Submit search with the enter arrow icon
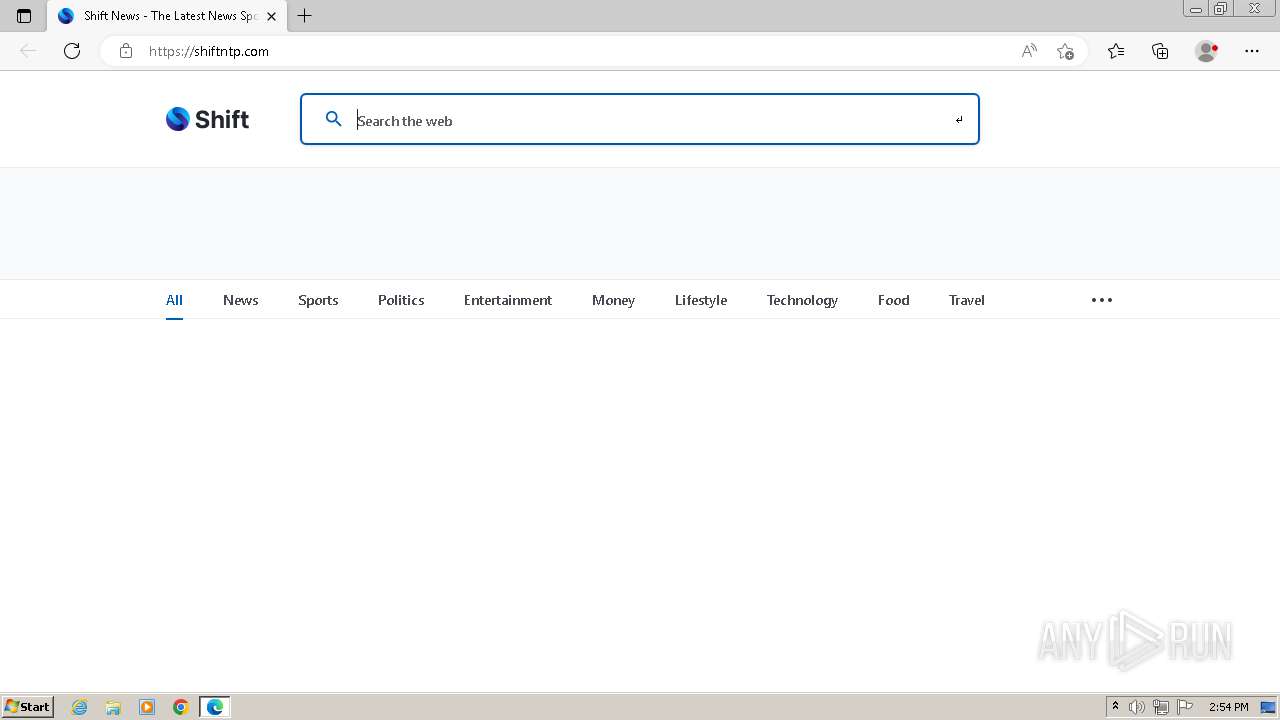 click(x=959, y=120)
